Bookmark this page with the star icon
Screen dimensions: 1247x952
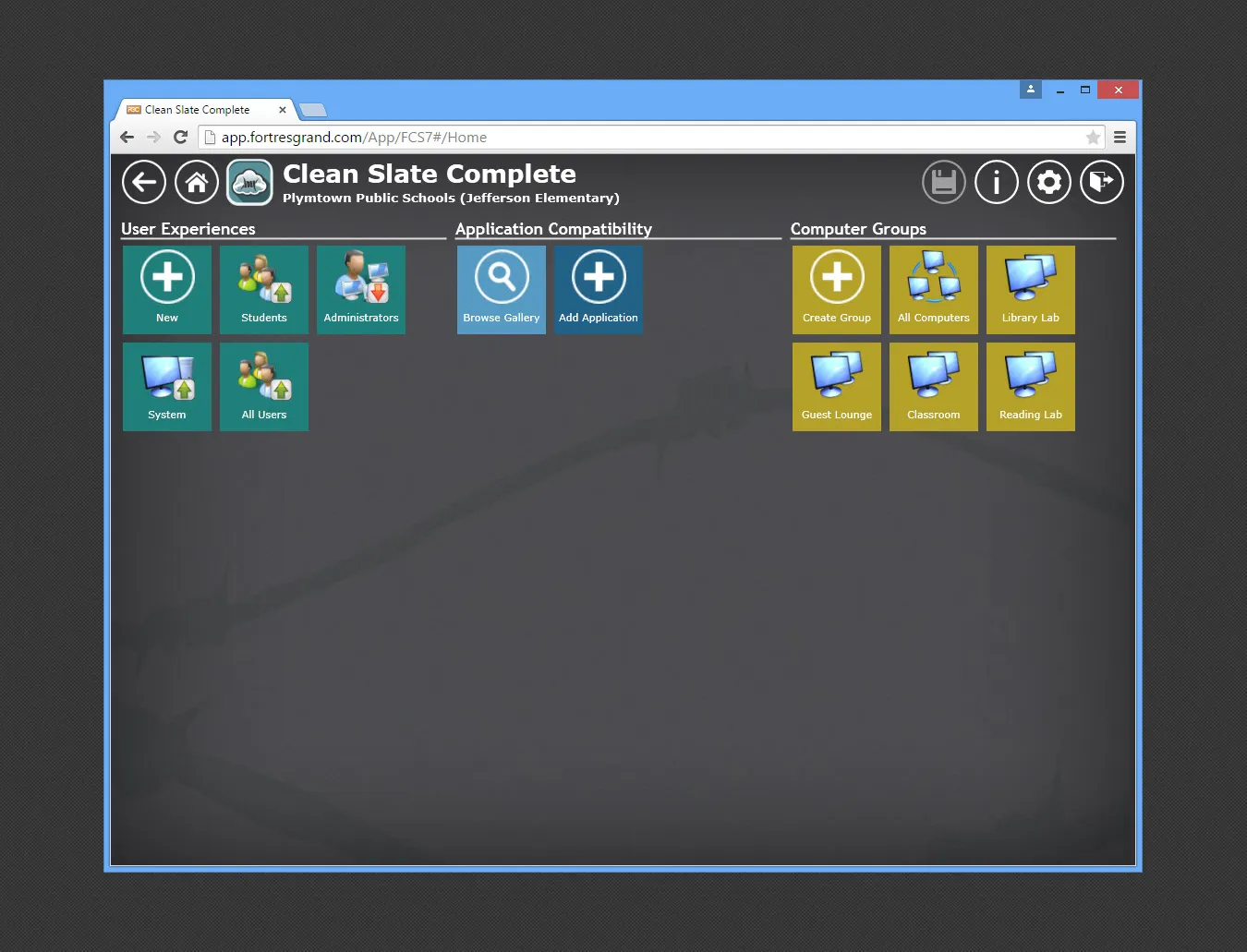(x=1093, y=138)
